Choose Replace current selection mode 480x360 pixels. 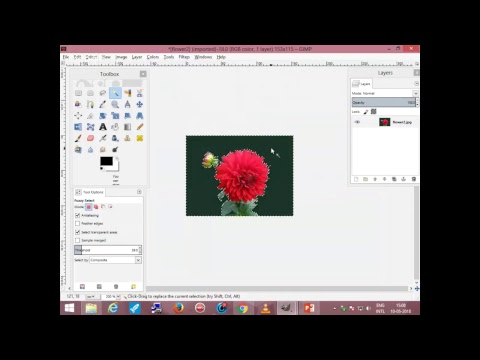click(89, 207)
